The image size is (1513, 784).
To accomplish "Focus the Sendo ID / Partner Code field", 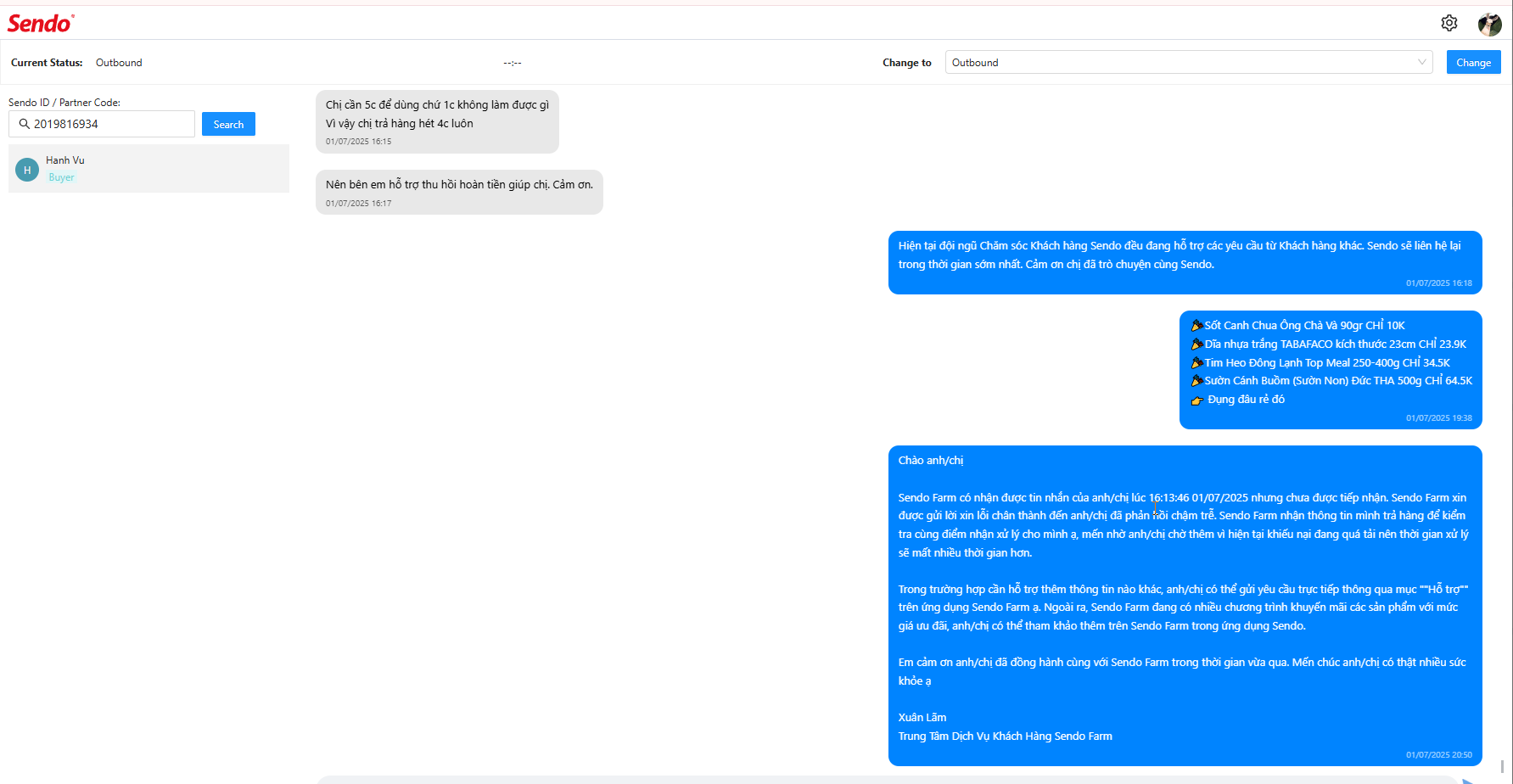I will click(102, 124).
